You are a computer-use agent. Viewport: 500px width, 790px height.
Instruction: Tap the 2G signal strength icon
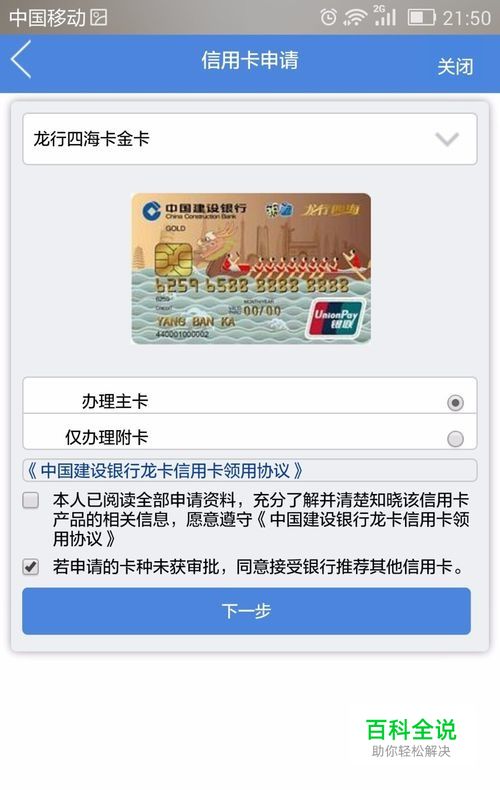[385, 16]
